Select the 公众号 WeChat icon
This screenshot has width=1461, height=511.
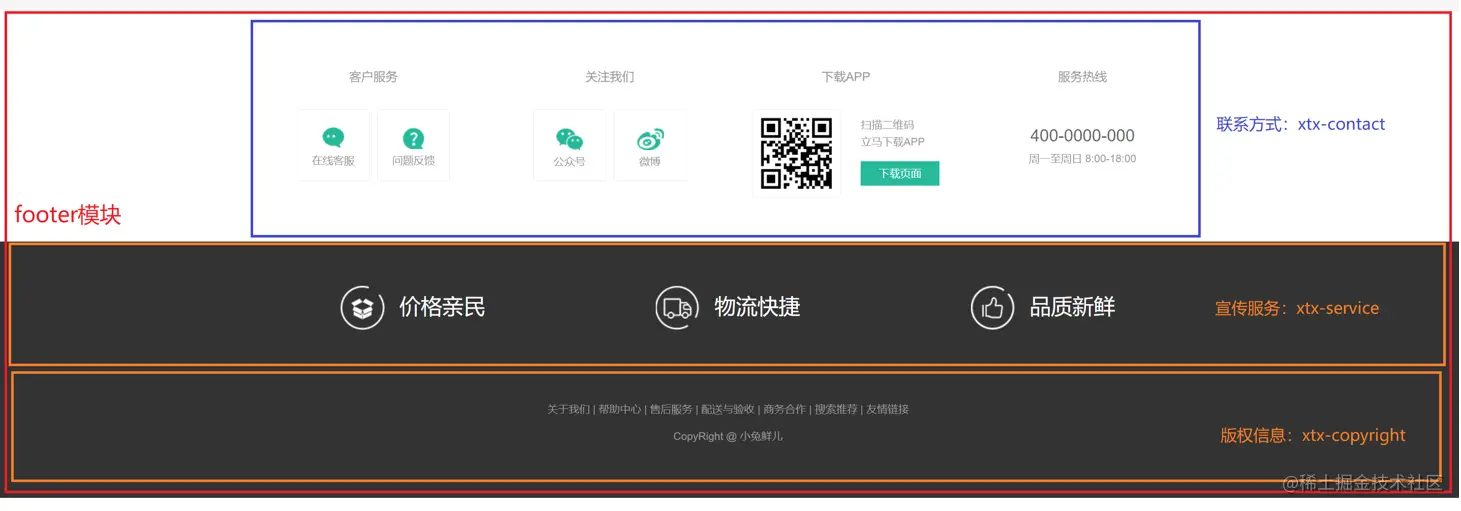pos(569,139)
